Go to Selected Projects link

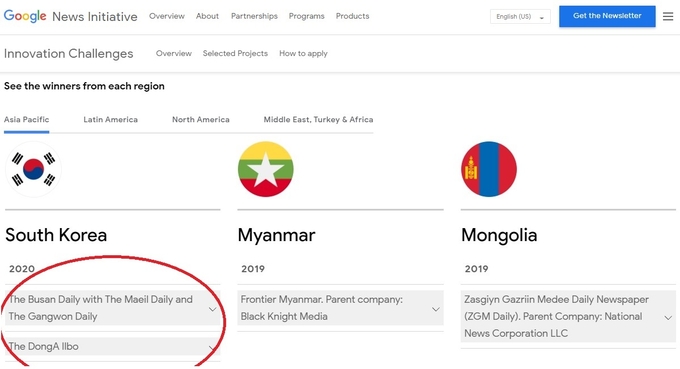[235, 53]
